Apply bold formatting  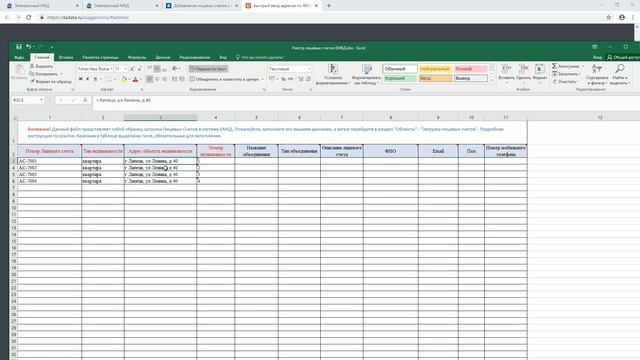coord(80,79)
